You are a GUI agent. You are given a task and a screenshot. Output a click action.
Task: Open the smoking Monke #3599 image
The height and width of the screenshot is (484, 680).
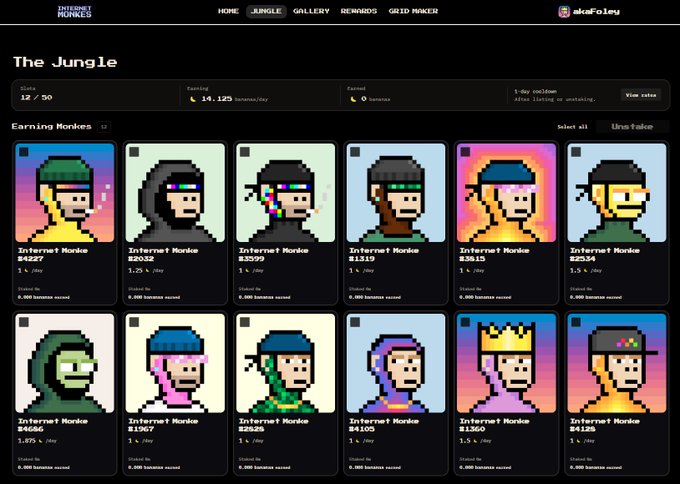pyautogui.click(x=285, y=193)
